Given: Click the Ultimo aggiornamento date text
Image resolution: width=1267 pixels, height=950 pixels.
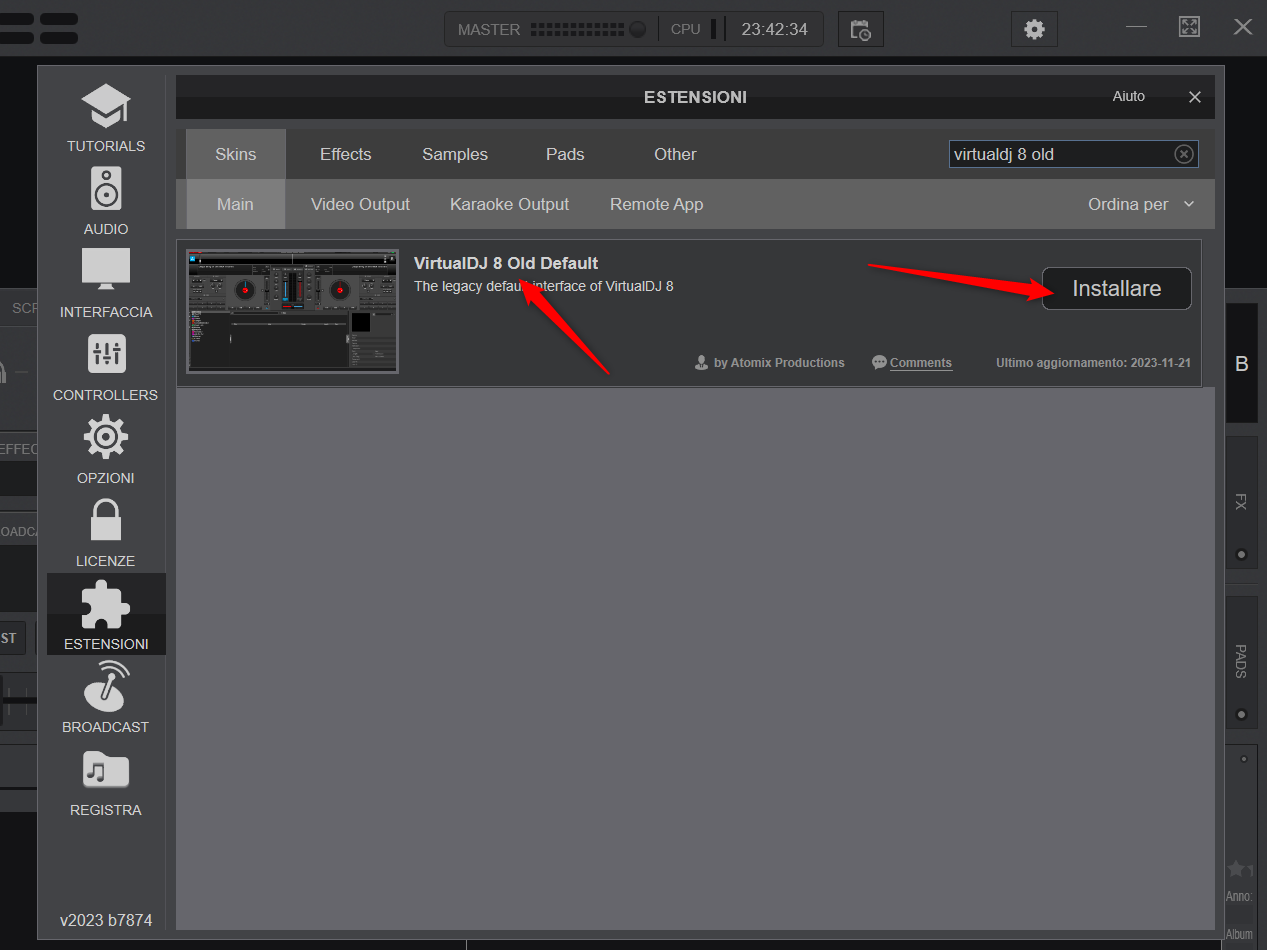Looking at the screenshot, I should (1093, 363).
